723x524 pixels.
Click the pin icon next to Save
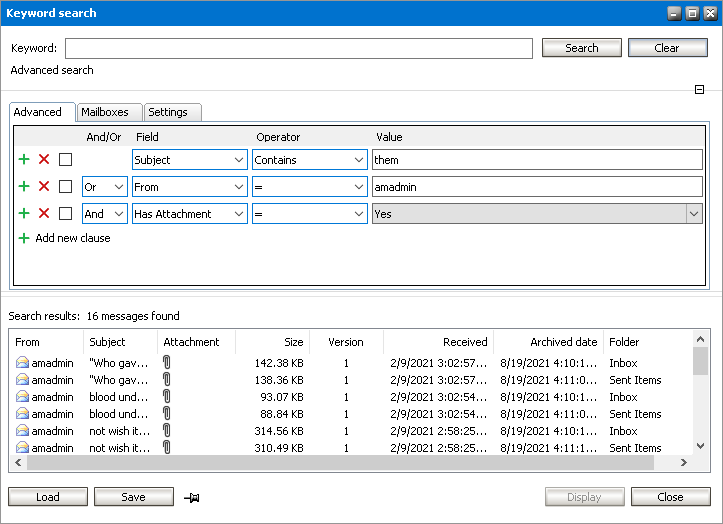(x=192, y=497)
